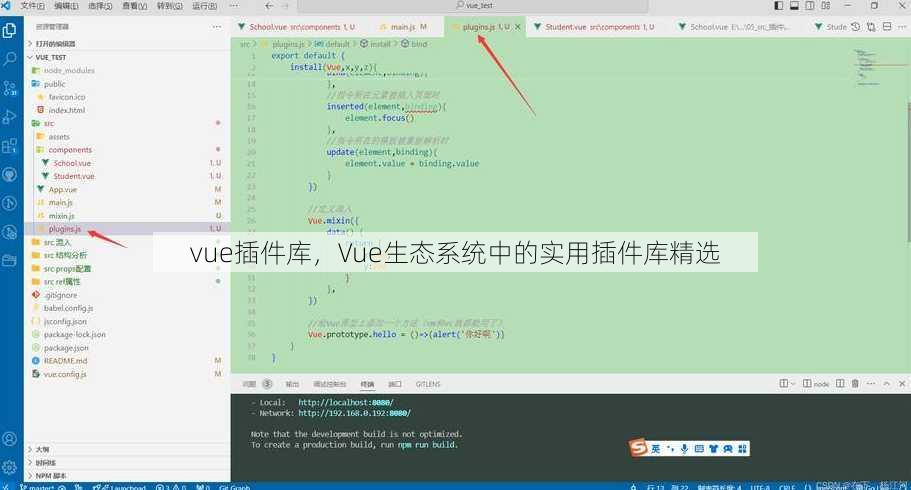
Task: Expand the 打开的编辑器 section
Action: point(127,44)
